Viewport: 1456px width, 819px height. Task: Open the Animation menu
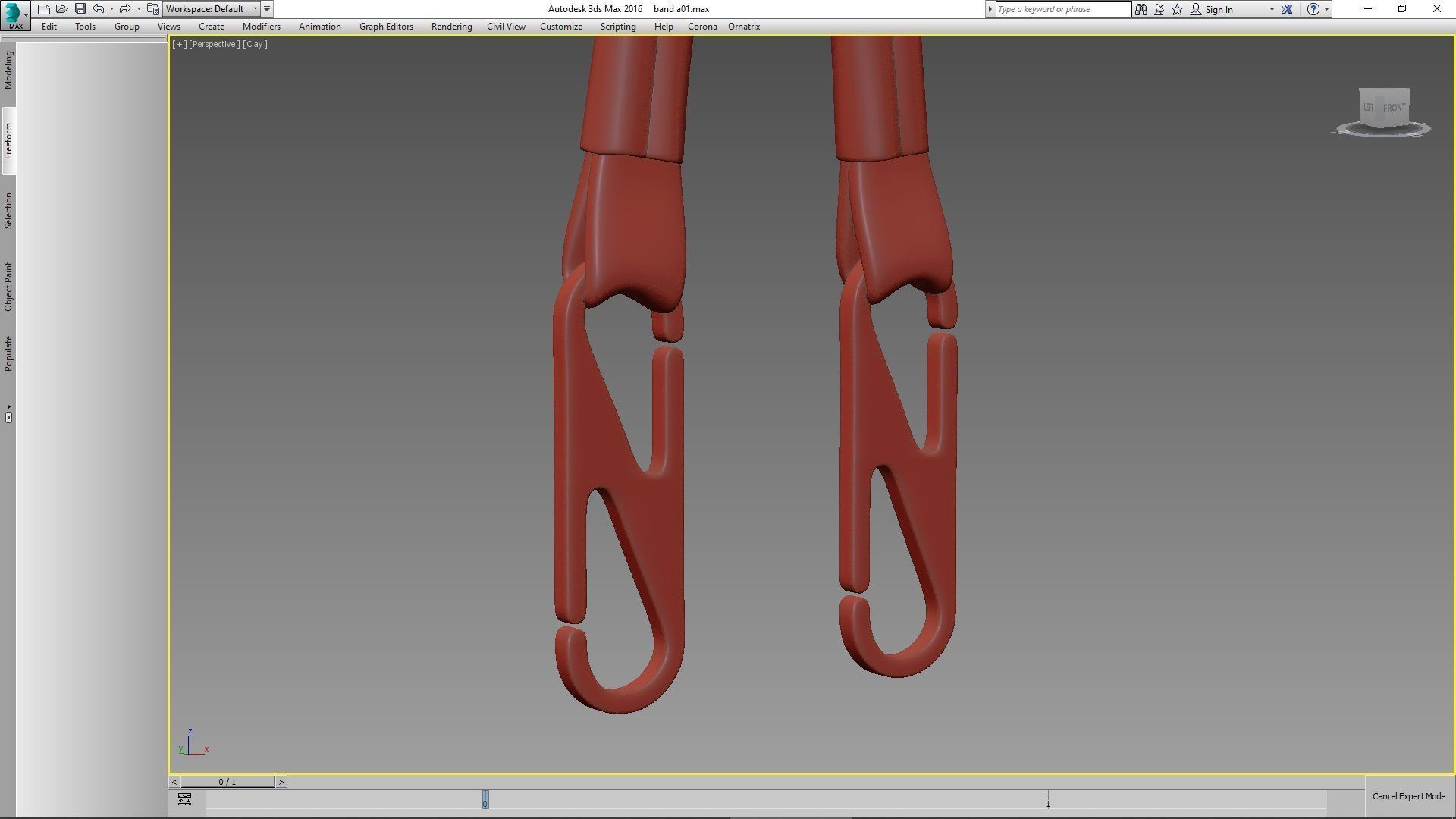[x=319, y=26]
